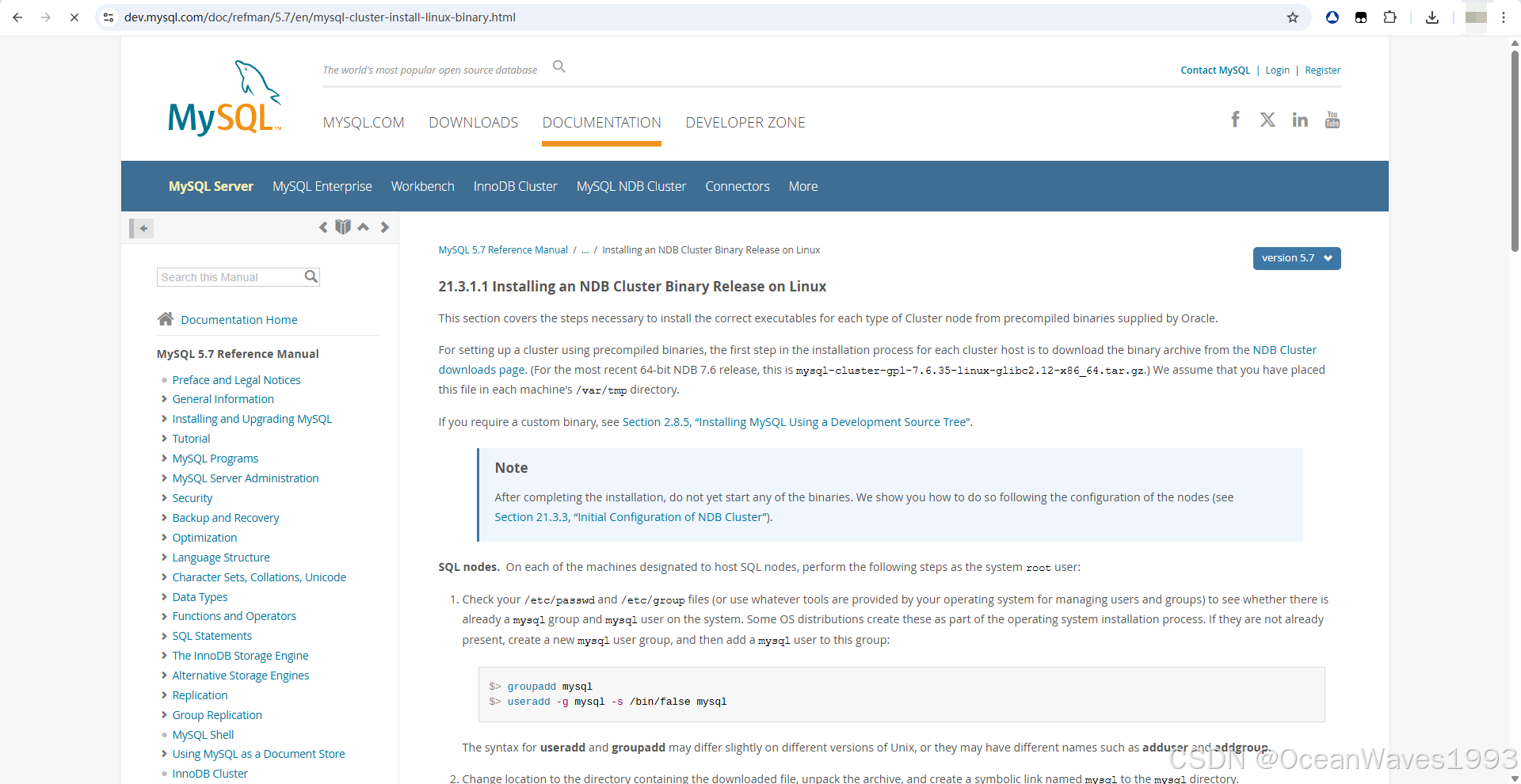
Task: Click the browser back arrow
Action: pos(17,17)
